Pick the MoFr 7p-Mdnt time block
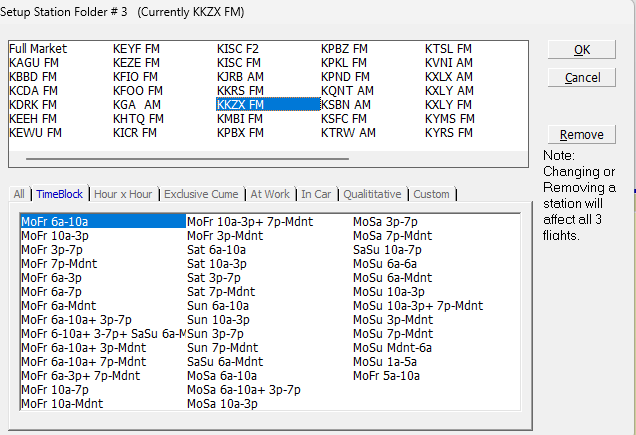The image size is (636, 435). 59,264
